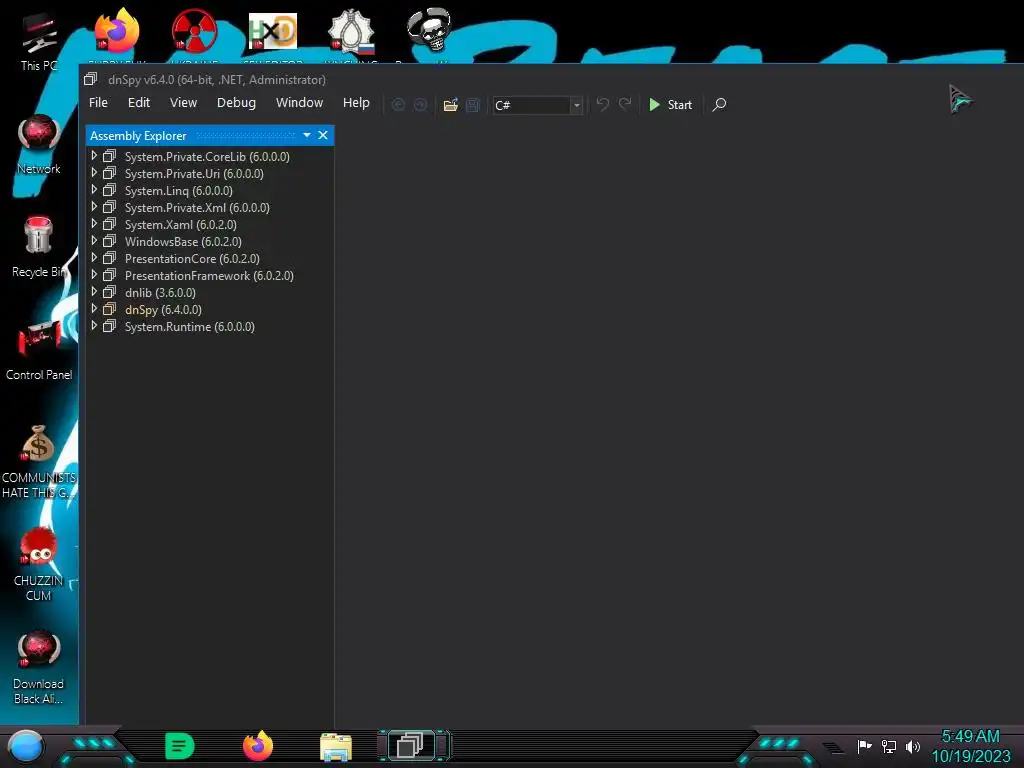Close the Assembly Explorer panel
This screenshot has height=768, width=1024.
[x=323, y=135]
